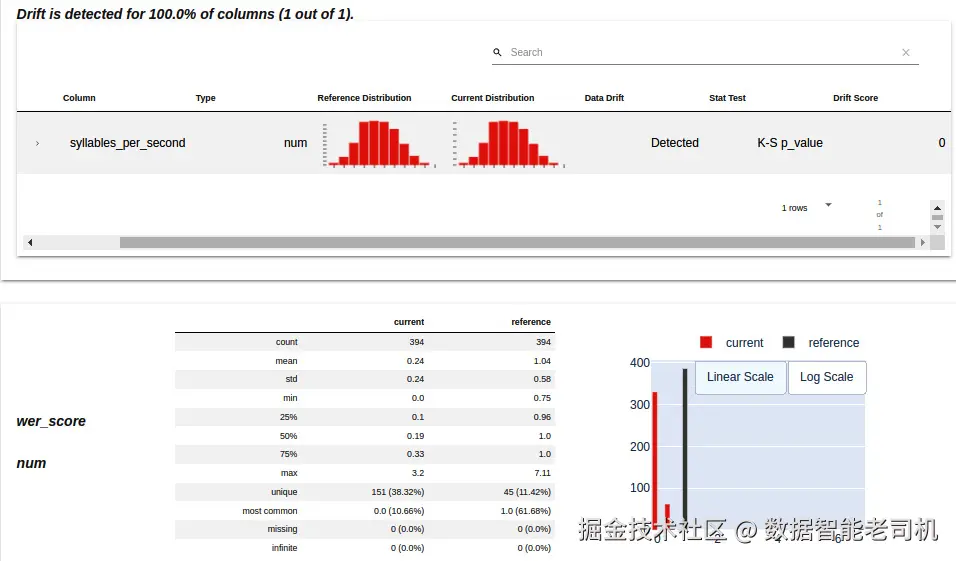Click the most common row label
This screenshot has height=561, width=956.
point(269,511)
